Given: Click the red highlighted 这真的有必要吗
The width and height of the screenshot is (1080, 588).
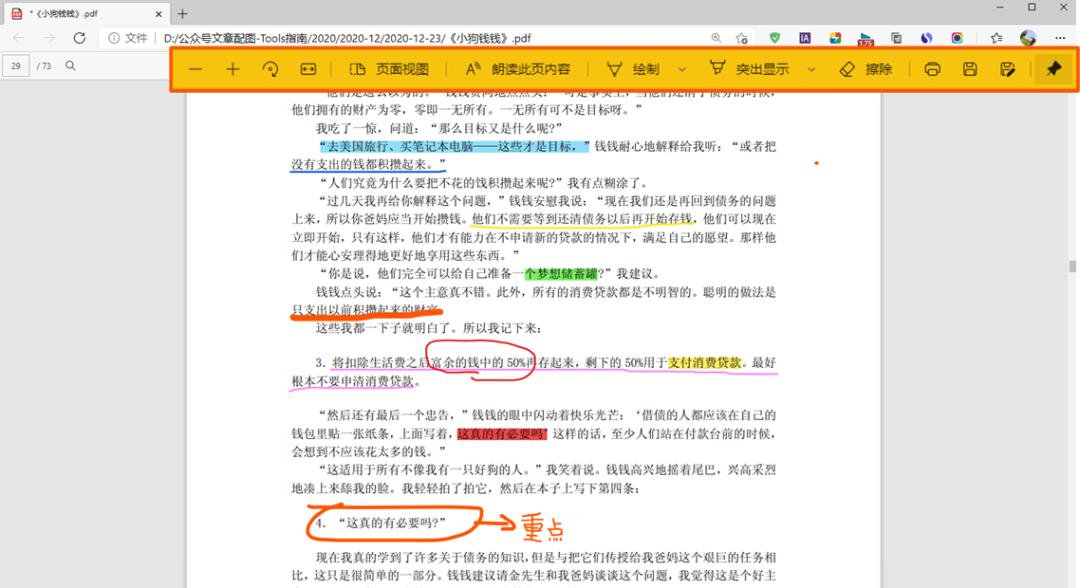Looking at the screenshot, I should point(501,434).
